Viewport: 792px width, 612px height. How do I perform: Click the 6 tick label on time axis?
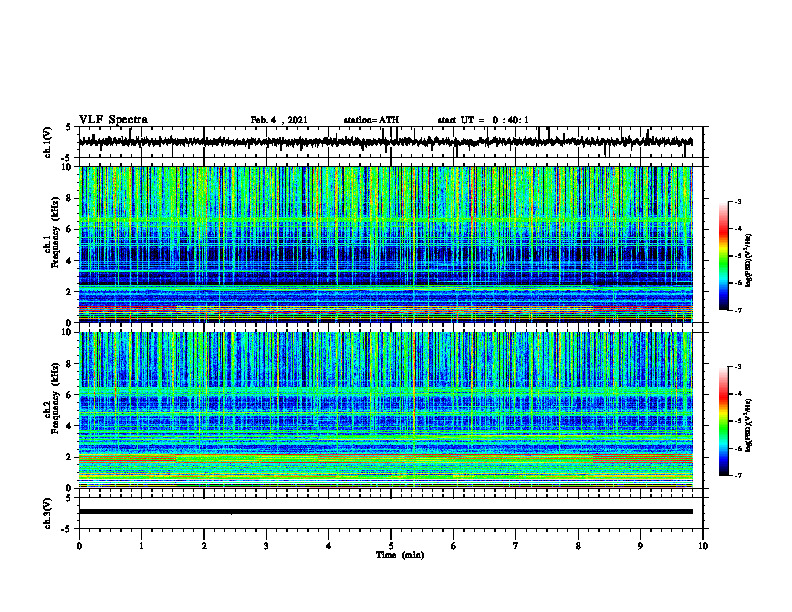454,546
